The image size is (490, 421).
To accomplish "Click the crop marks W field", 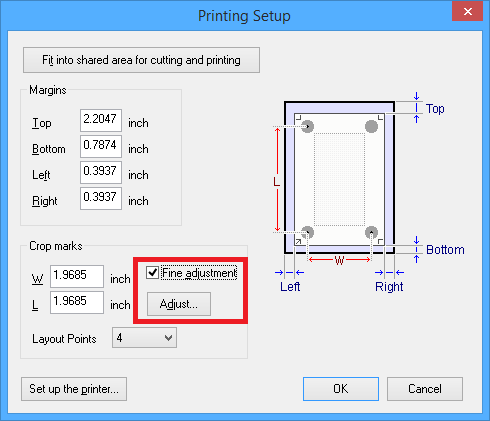I will pos(77,276).
